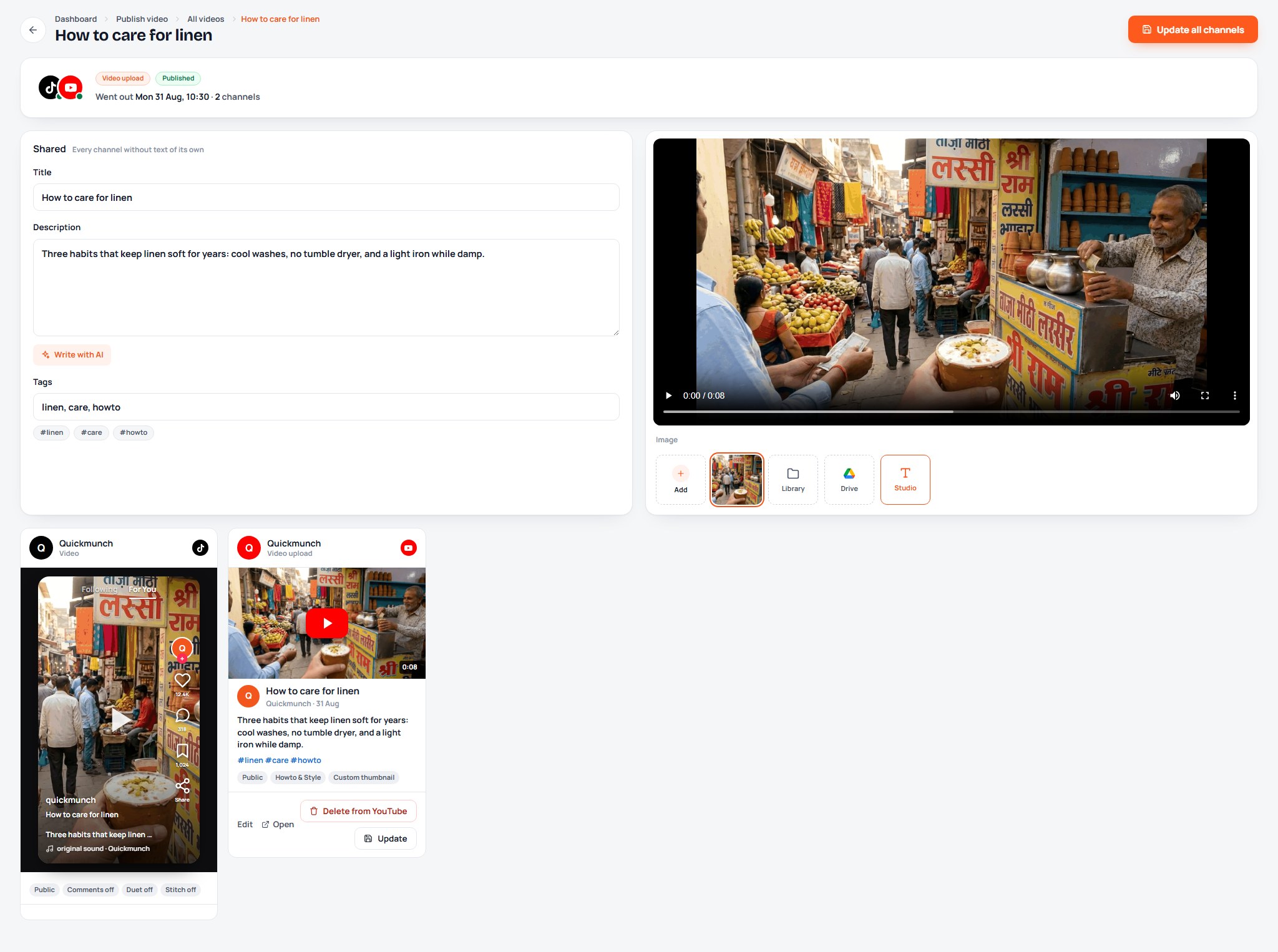Click the Add image tile
The image size is (1278, 952).
[681, 480]
